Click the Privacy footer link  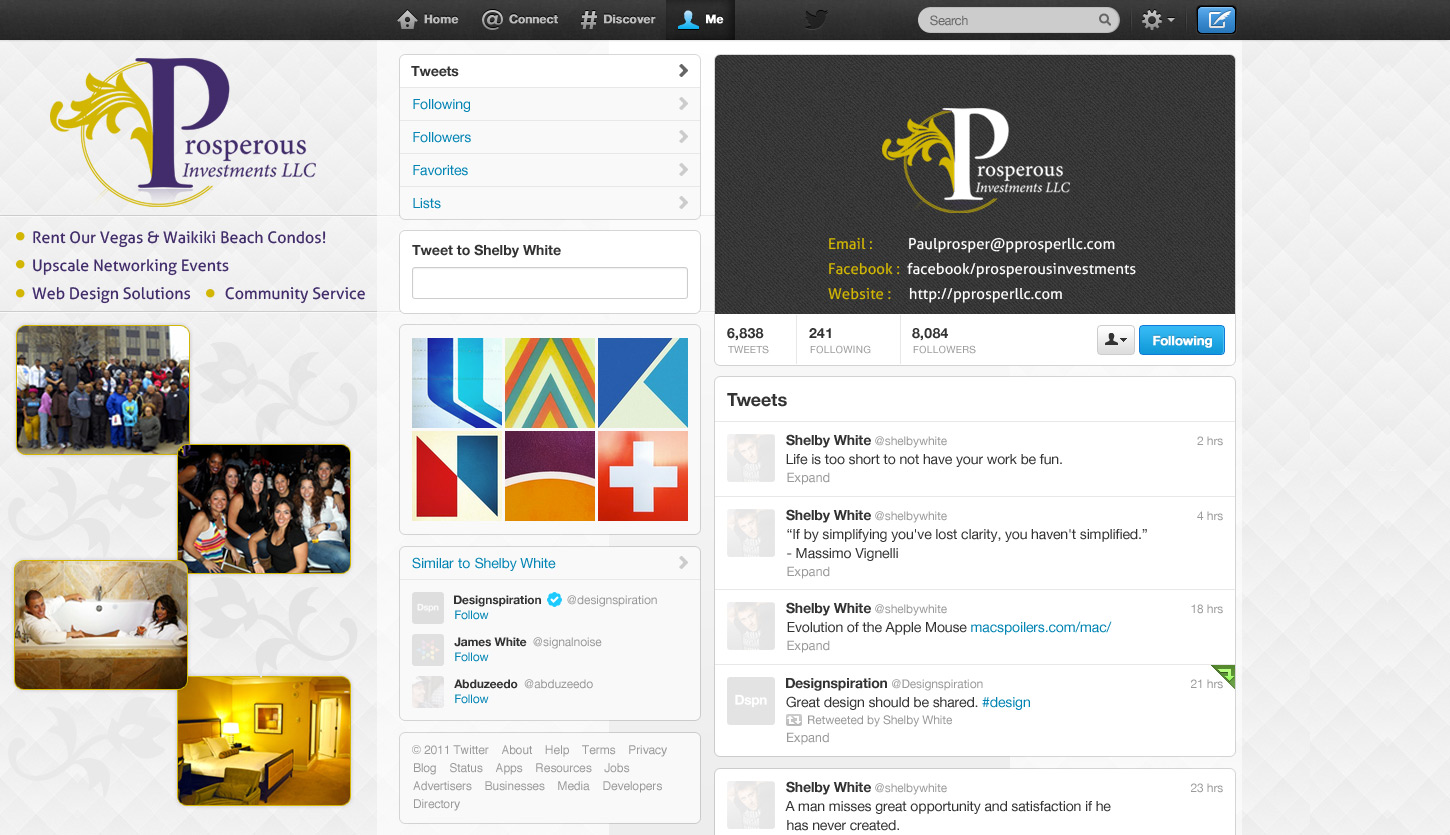[x=647, y=750]
